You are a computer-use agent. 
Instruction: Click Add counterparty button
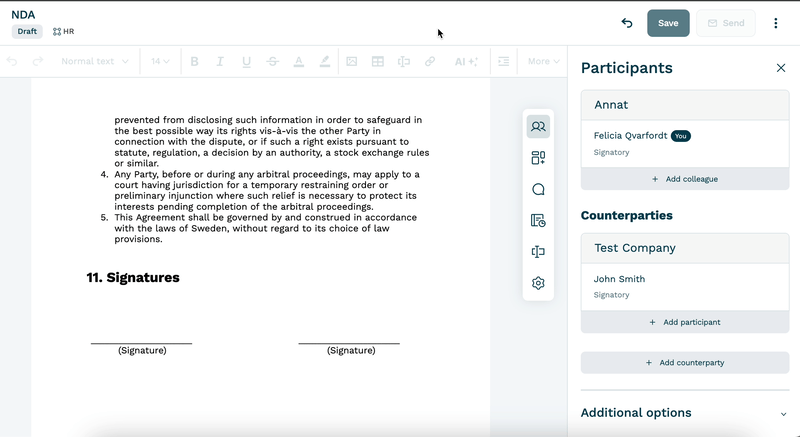(685, 363)
